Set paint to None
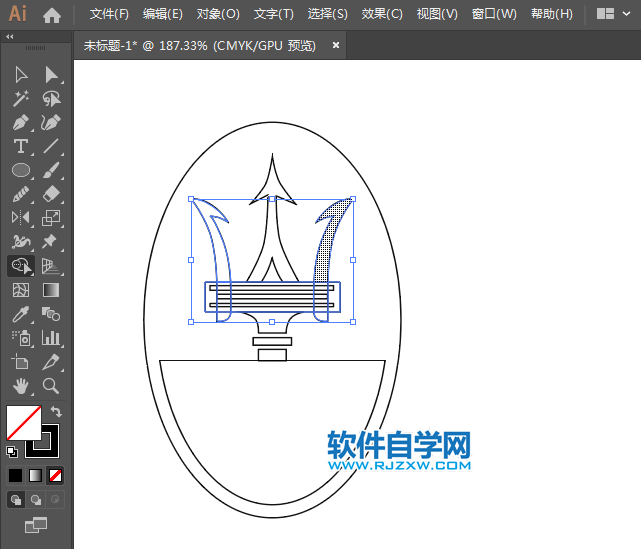This screenshot has width=641, height=549. (x=55, y=475)
